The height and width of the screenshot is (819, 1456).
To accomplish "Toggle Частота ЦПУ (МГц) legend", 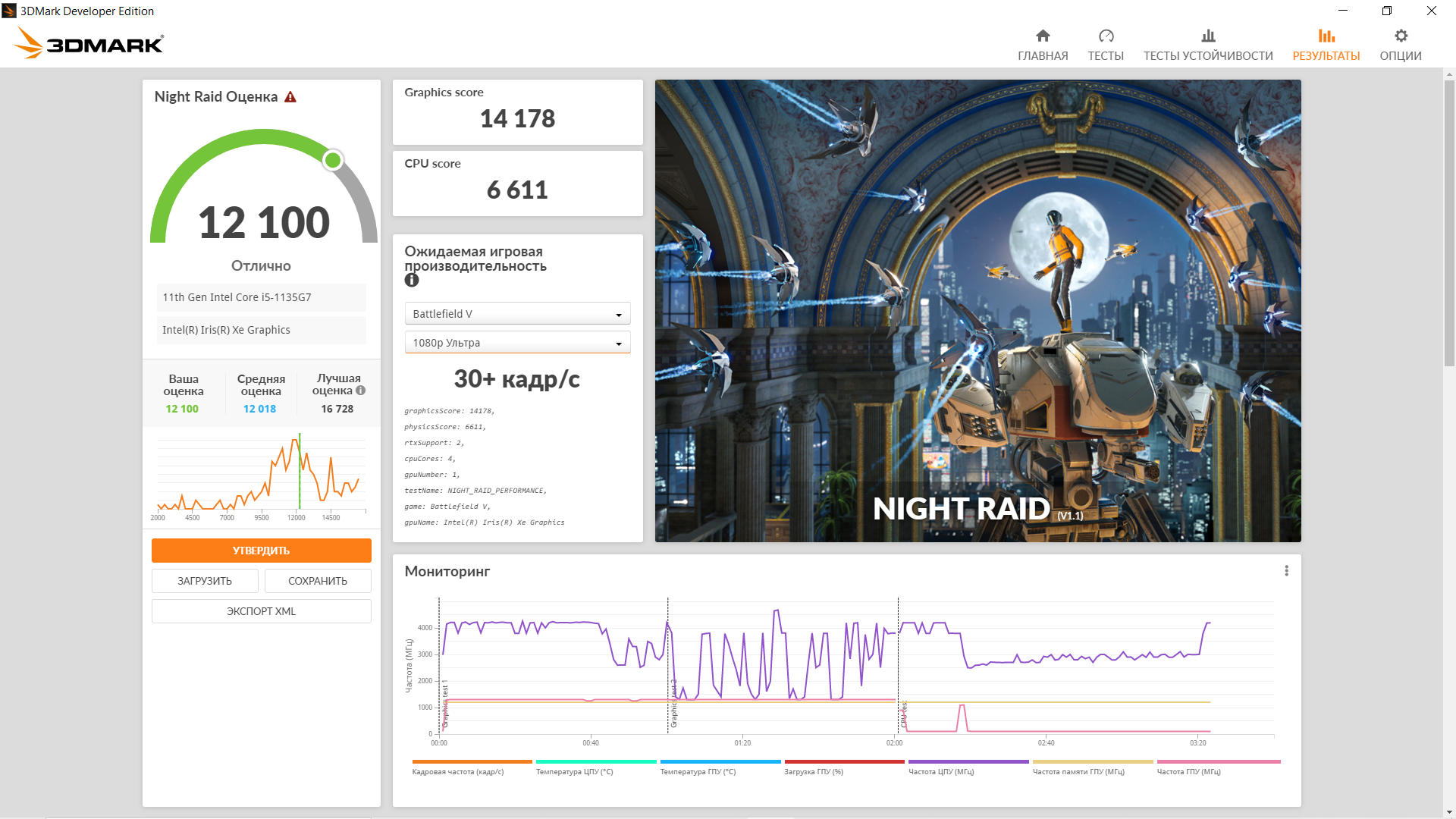I will [968, 767].
